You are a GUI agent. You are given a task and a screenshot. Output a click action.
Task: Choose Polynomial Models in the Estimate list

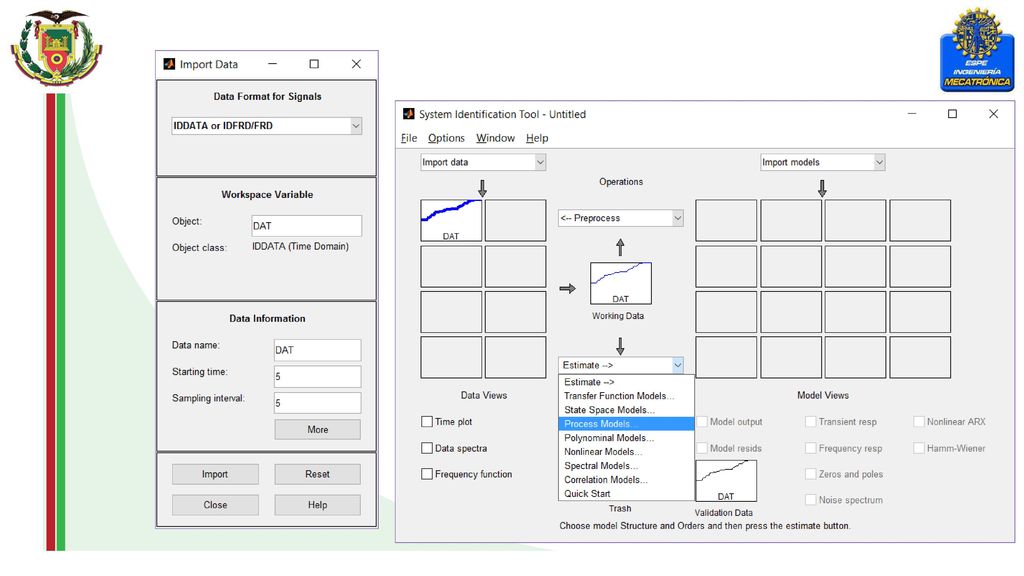pos(626,438)
